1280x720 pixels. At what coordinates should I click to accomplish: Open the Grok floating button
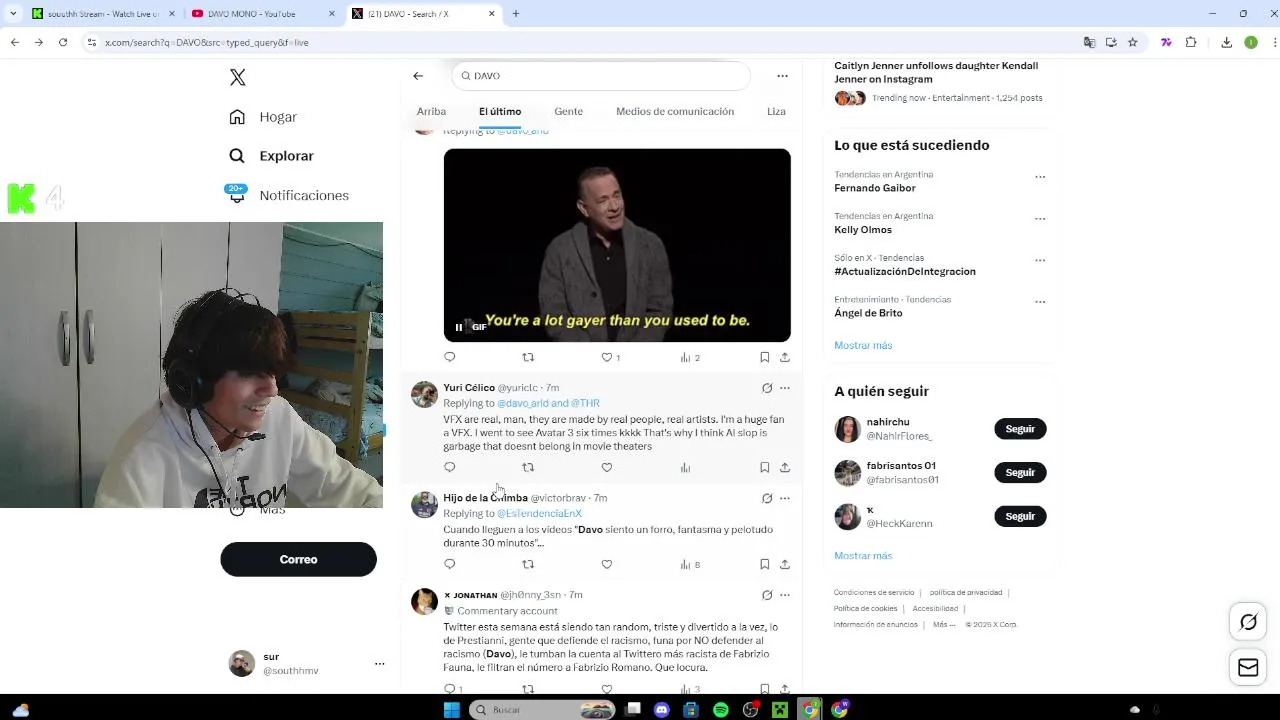(x=1248, y=622)
